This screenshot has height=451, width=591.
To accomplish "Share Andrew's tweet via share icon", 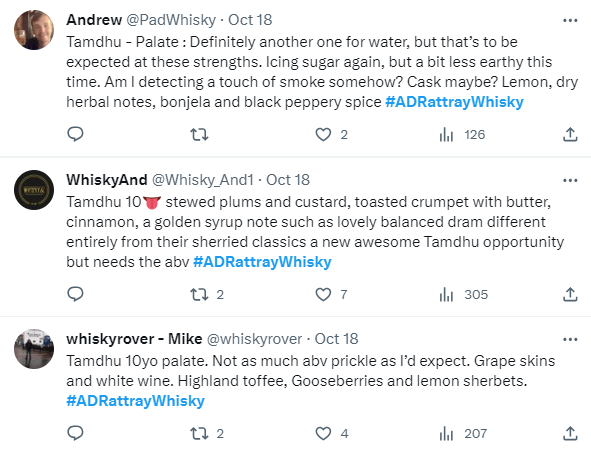I will pyautogui.click(x=570, y=135).
